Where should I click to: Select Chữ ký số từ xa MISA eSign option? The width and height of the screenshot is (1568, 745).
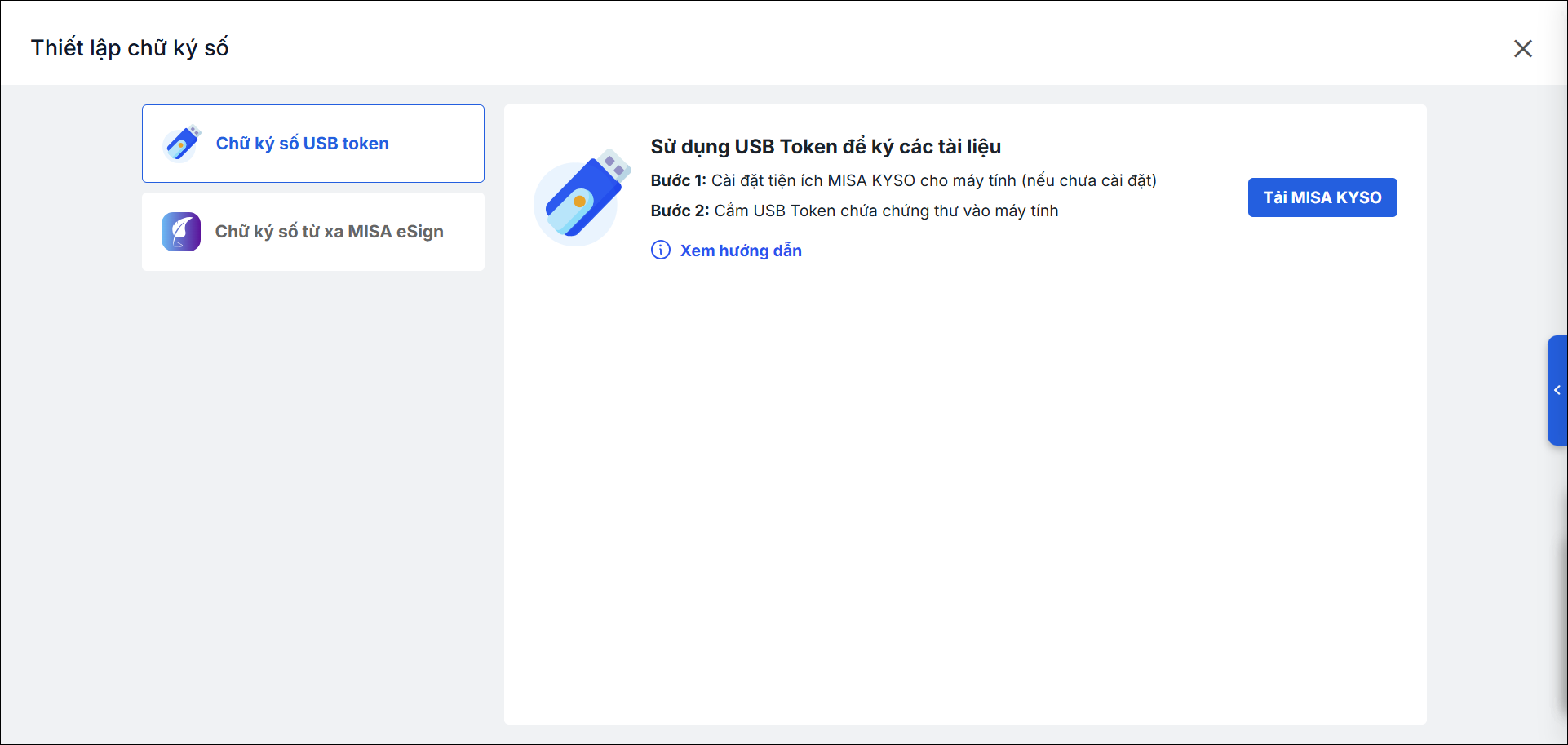[313, 232]
